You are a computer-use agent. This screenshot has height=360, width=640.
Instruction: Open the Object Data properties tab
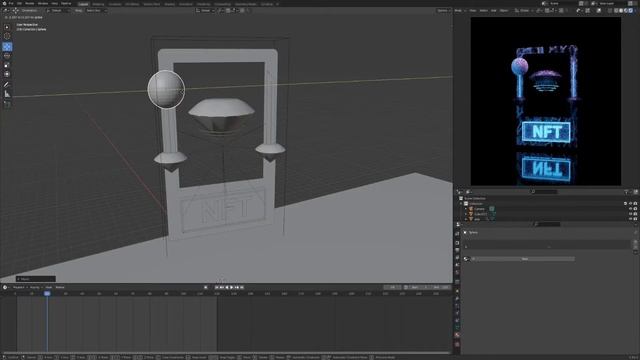click(x=457, y=327)
